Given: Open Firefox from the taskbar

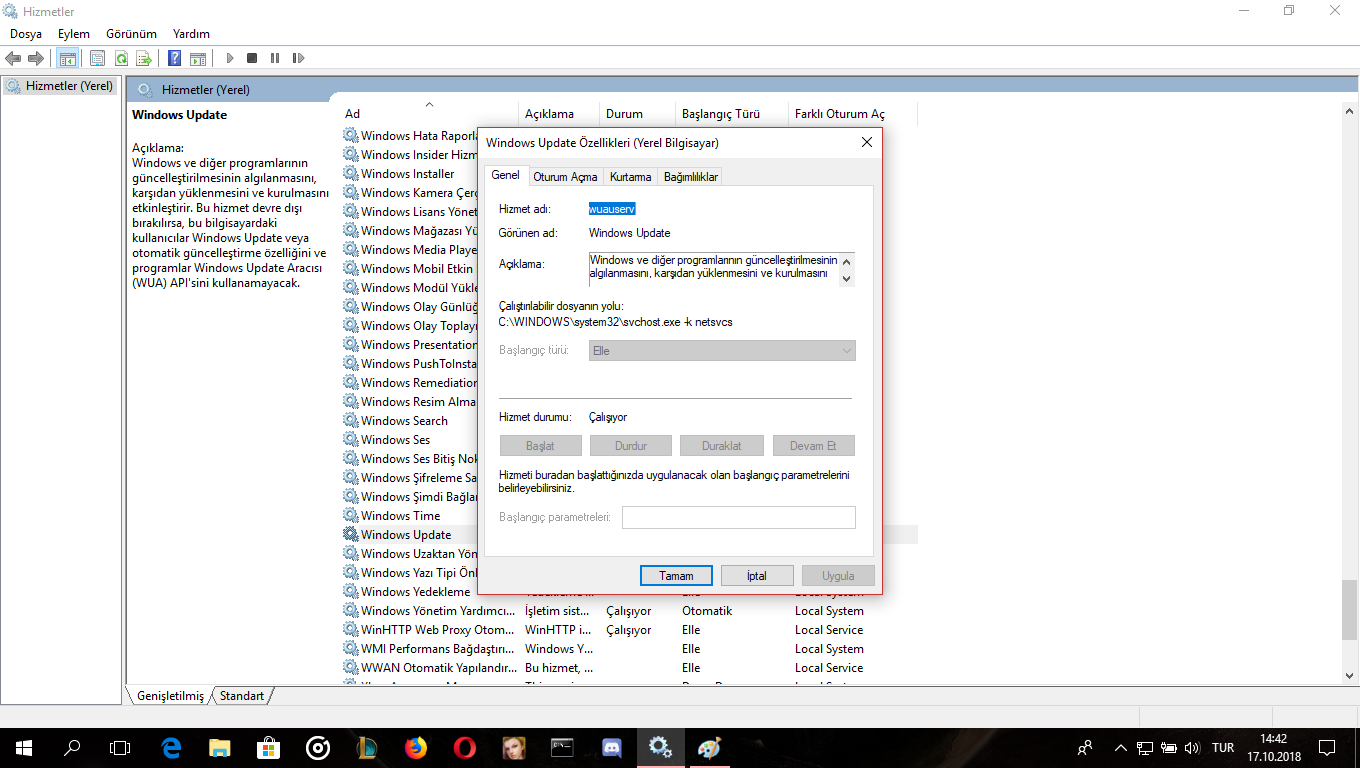Looking at the screenshot, I should tap(415, 747).
